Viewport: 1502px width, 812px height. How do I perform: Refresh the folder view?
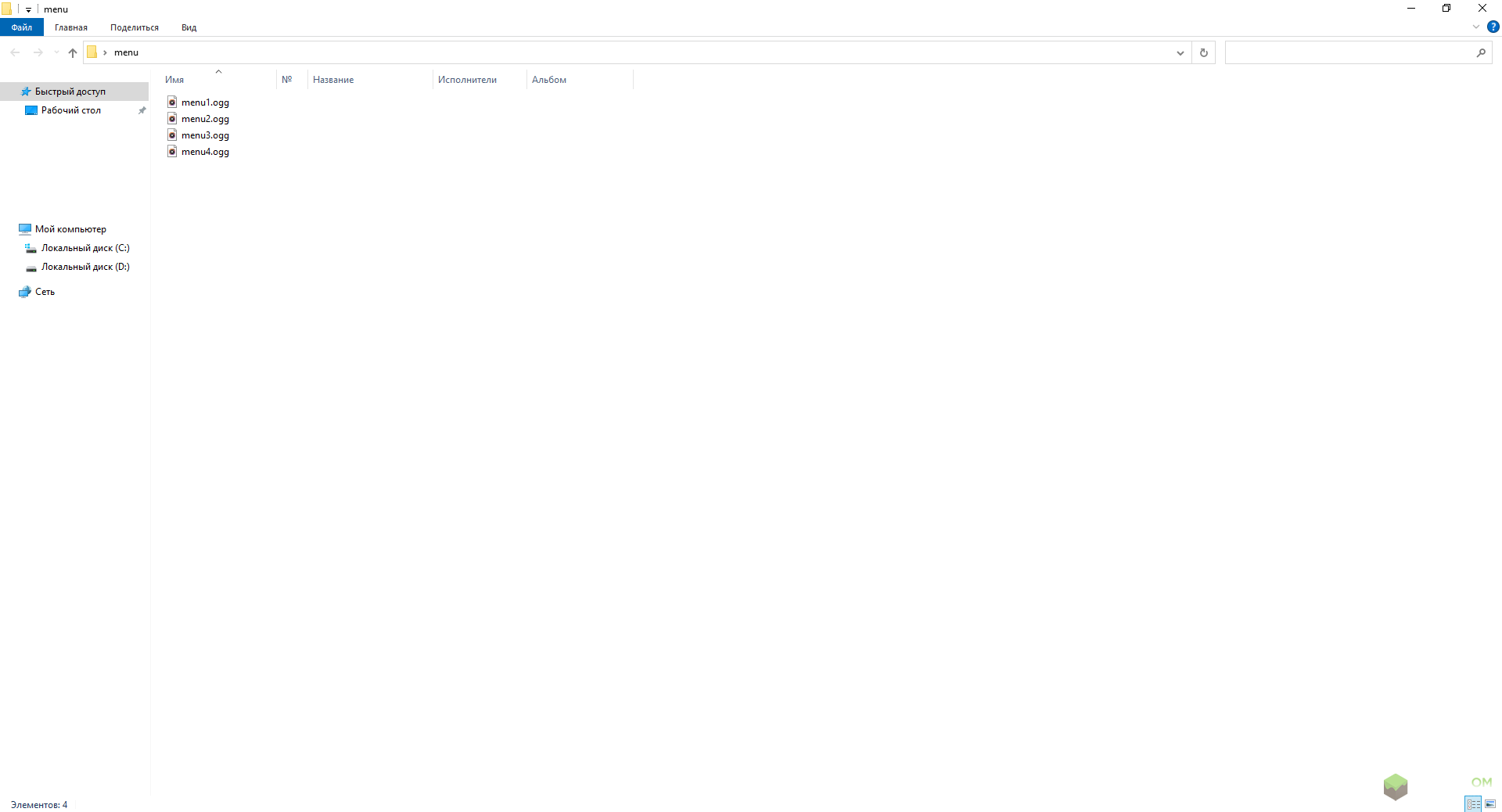point(1204,52)
